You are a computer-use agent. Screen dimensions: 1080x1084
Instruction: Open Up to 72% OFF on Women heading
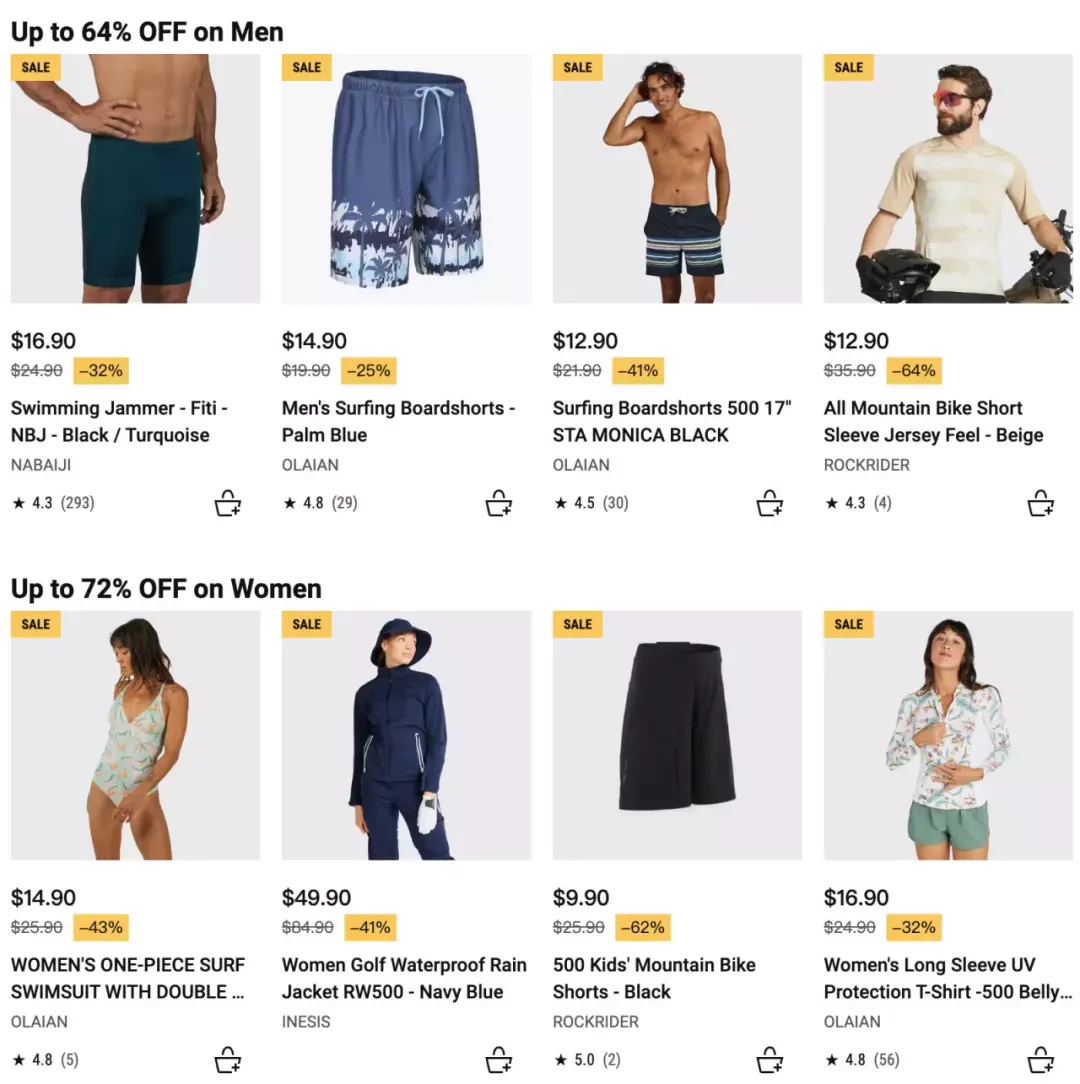point(166,588)
